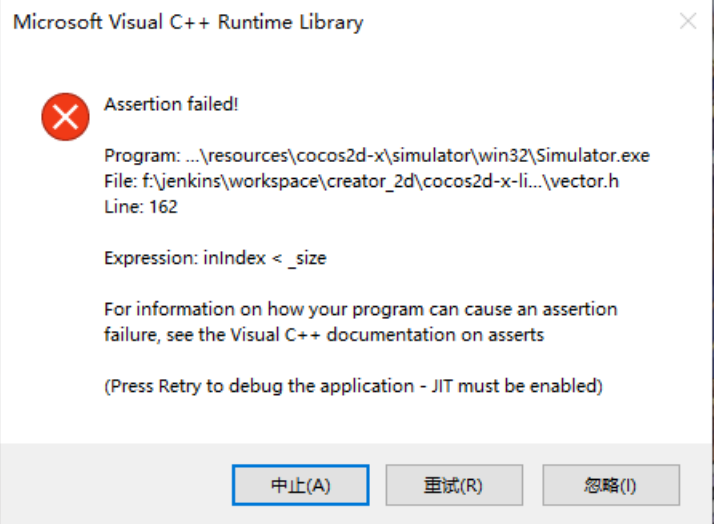Click the 'Program:' label text
The height and width of the screenshot is (524, 714).
pos(142,156)
